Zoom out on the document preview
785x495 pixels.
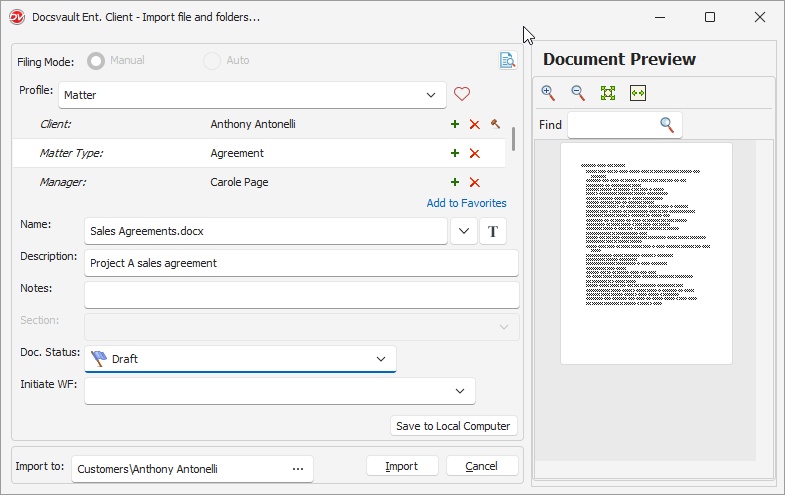click(x=578, y=93)
